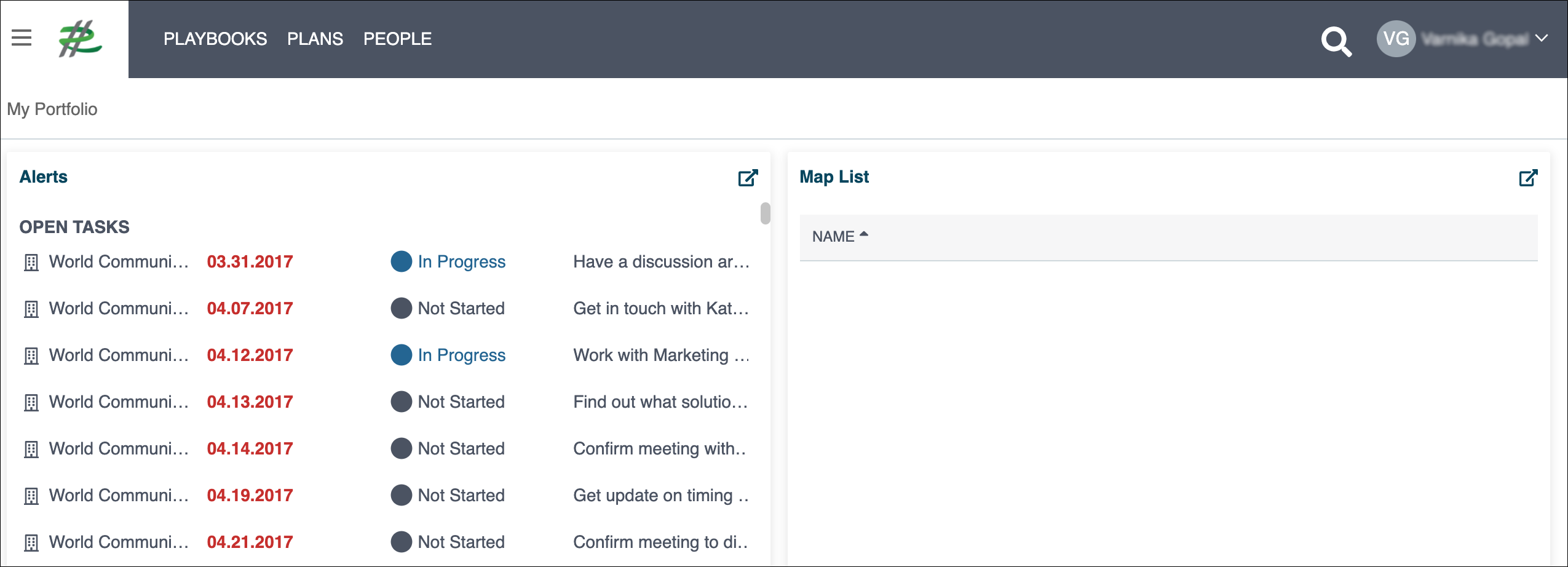Open the search magnifier icon
This screenshot has height=567, width=1568.
(x=1336, y=41)
